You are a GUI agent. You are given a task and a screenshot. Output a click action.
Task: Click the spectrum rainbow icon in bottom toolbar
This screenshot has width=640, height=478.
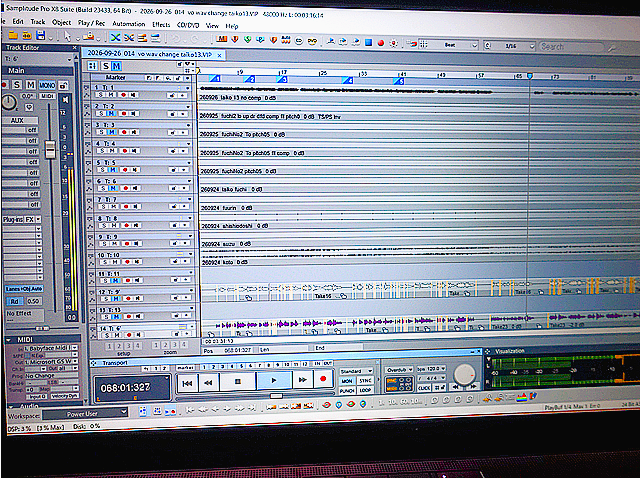[521, 397]
